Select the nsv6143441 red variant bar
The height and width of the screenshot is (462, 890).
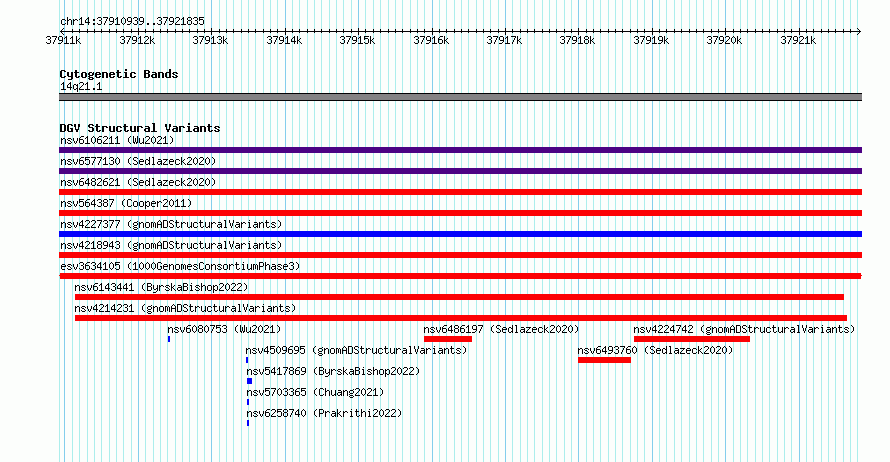click(x=459, y=297)
